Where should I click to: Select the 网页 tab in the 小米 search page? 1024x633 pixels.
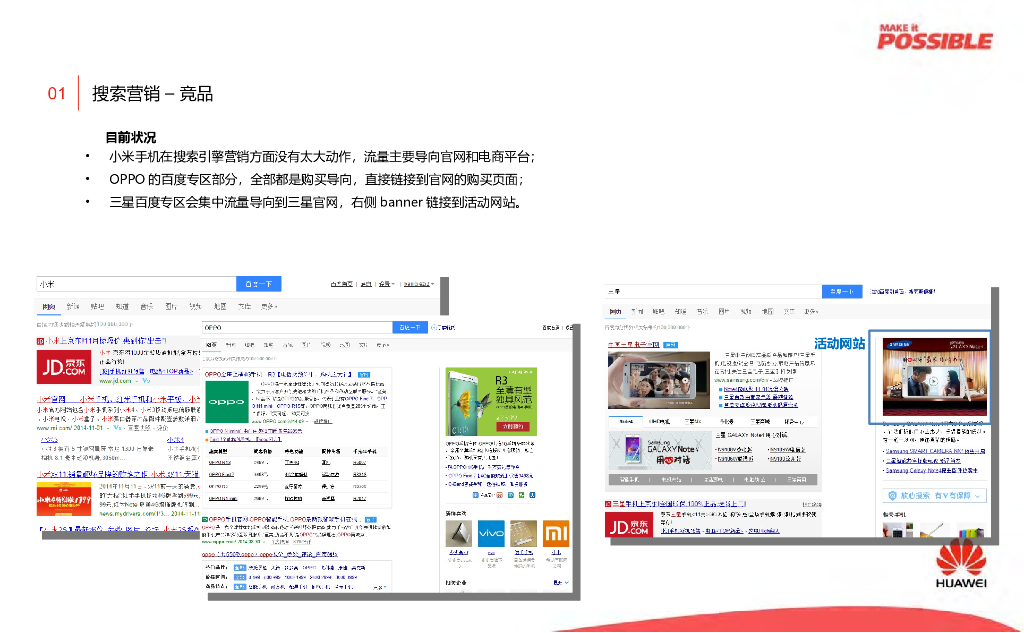pos(49,306)
